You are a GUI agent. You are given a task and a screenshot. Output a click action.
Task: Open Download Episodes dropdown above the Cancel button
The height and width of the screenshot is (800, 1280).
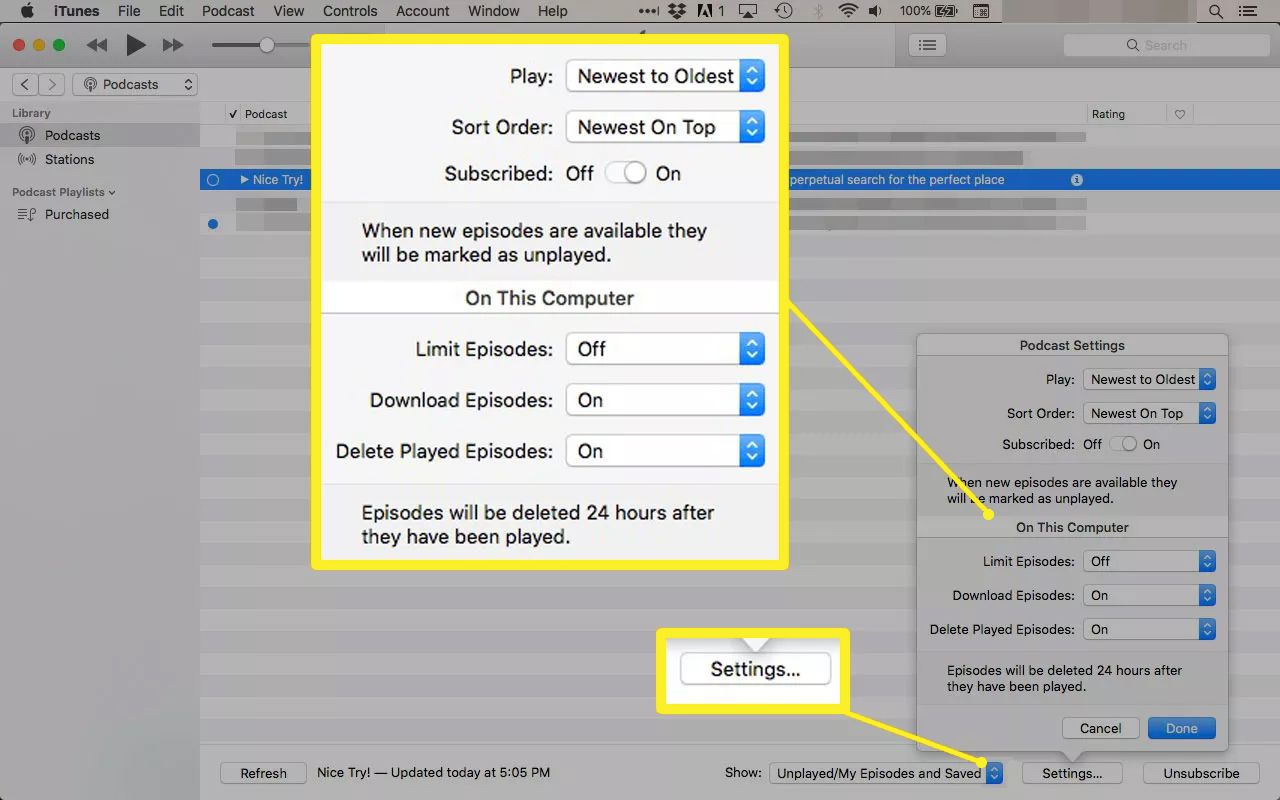coord(1150,595)
